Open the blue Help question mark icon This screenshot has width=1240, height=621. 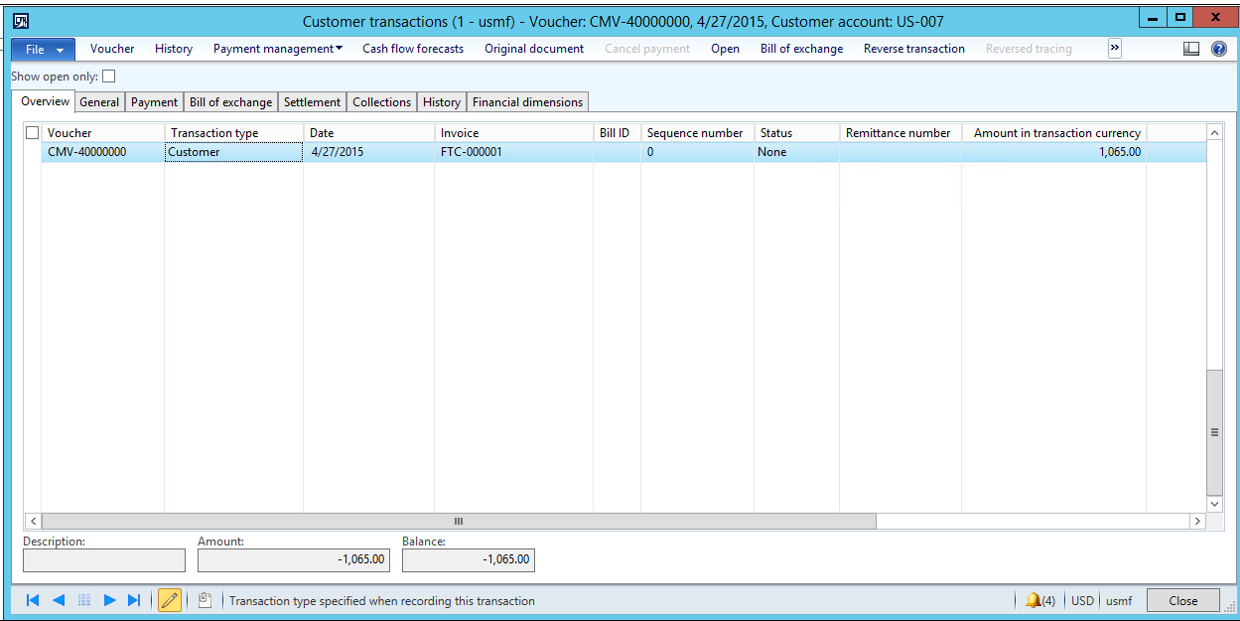click(x=1219, y=49)
